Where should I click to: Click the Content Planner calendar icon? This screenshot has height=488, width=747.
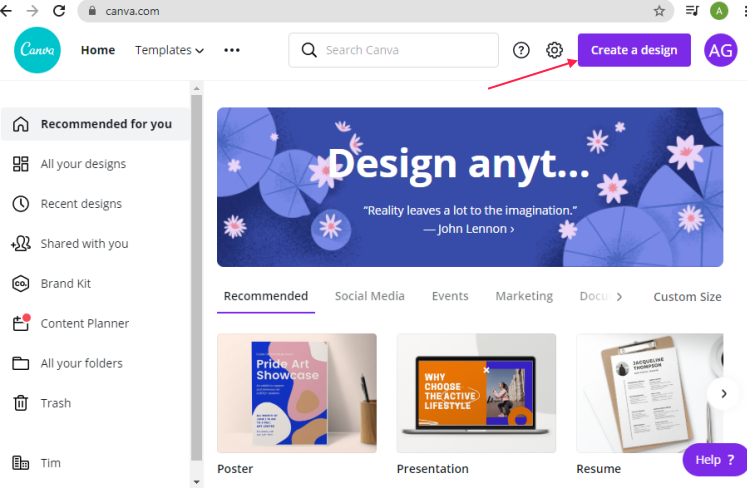tap(21, 323)
